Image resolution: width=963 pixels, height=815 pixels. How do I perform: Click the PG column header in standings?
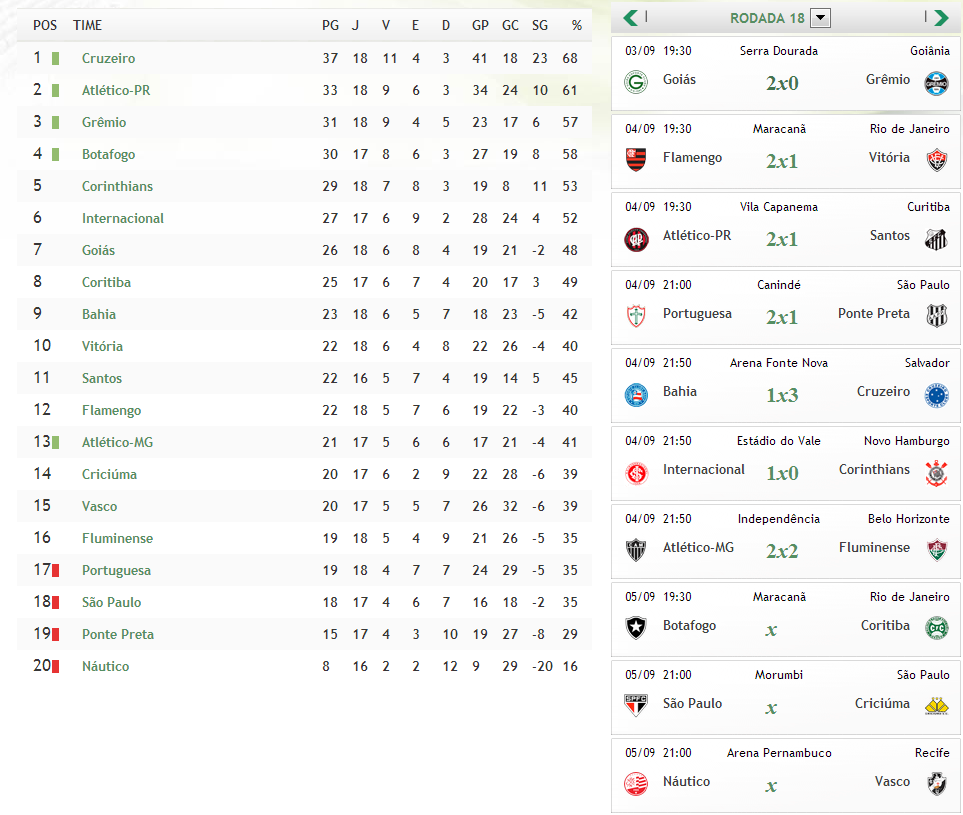coord(330,25)
